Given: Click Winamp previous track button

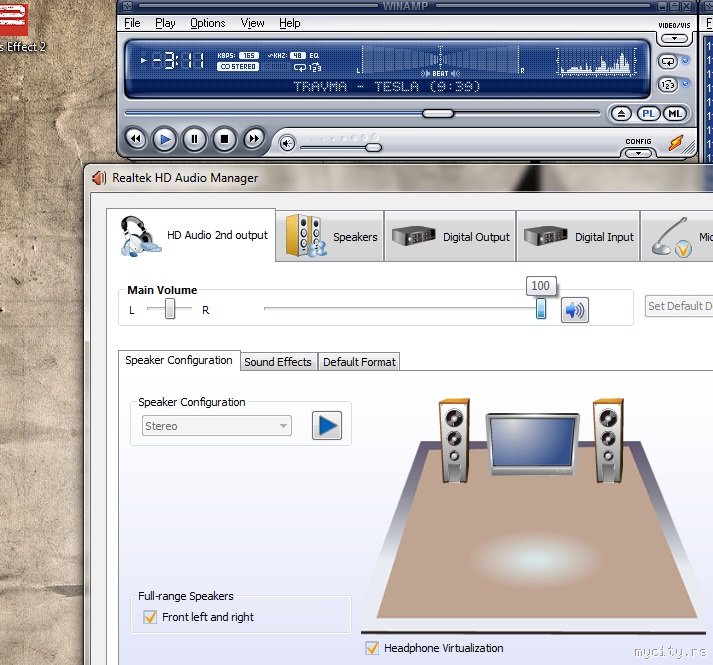Looking at the screenshot, I should [136, 139].
